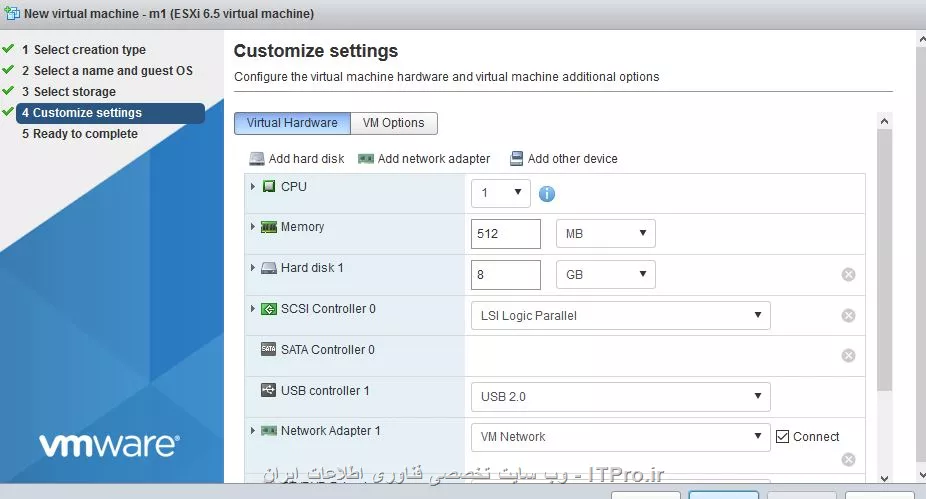
Task: Click the Network Adapter 1 label
Action: coord(331,431)
